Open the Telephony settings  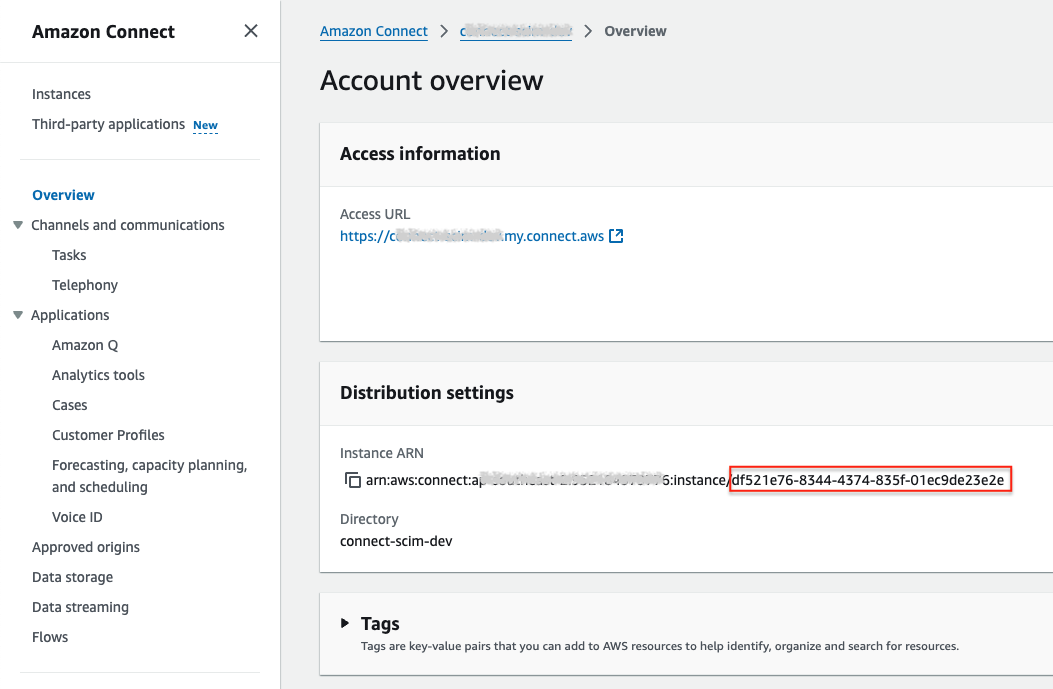[85, 285]
